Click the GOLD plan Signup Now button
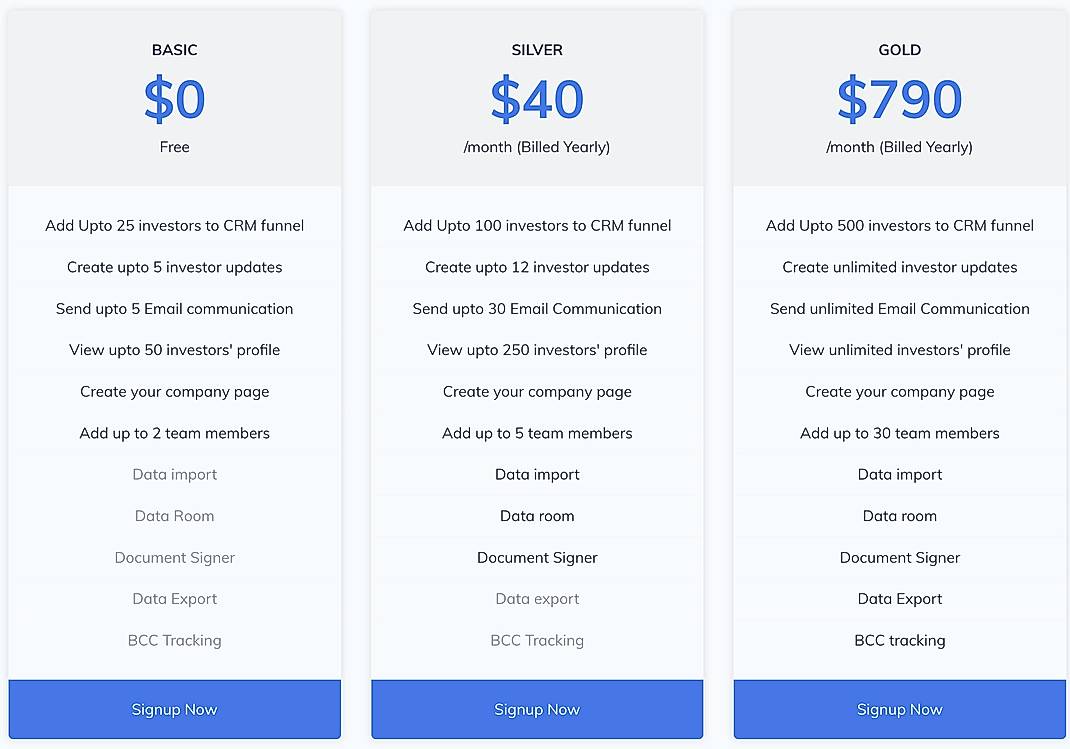The width and height of the screenshot is (1070, 749). [x=899, y=709]
